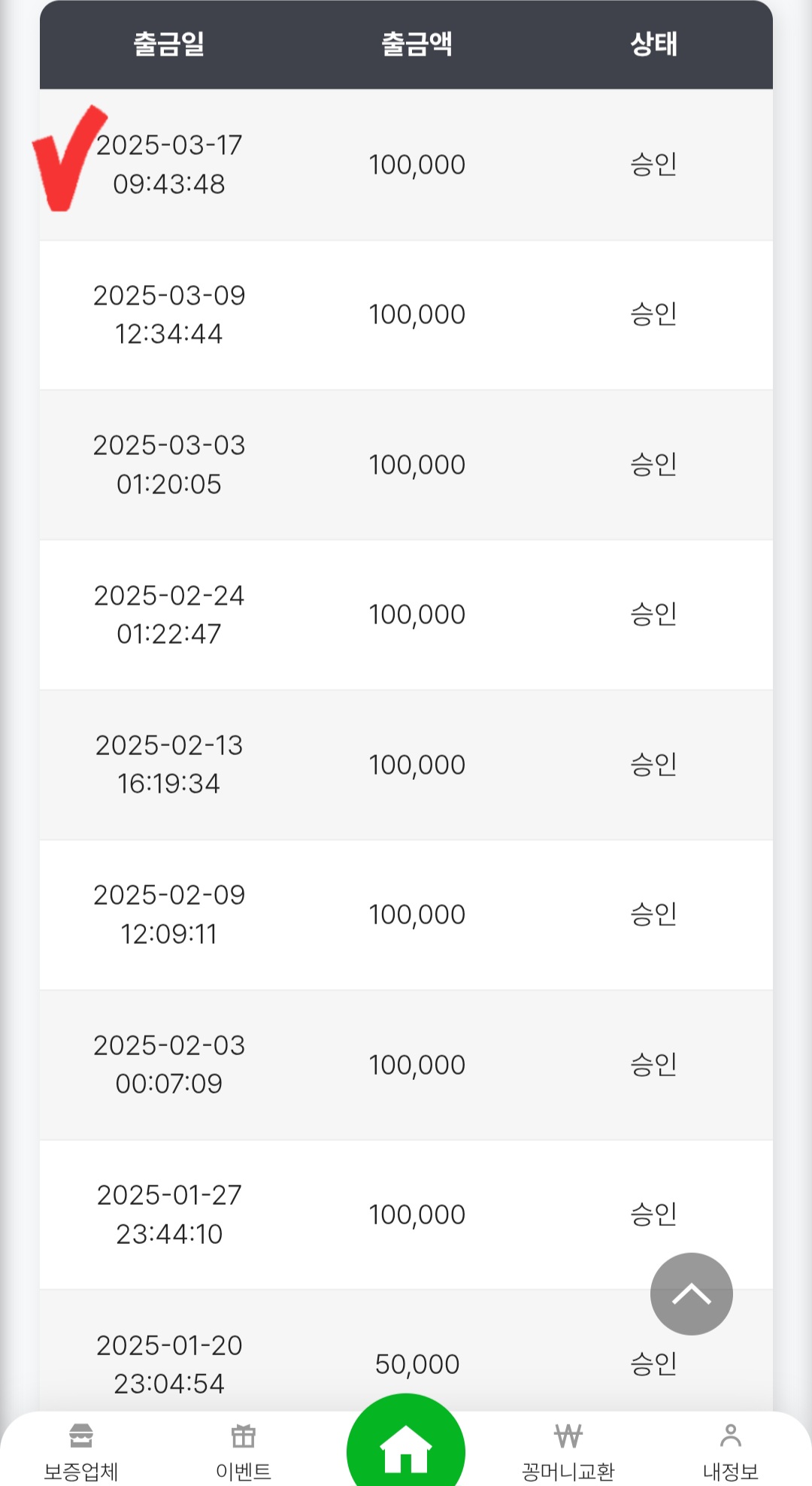Image resolution: width=812 pixels, height=1486 pixels.
Task: Tap the 50,000 withdrawal amount
Action: click(x=417, y=1364)
